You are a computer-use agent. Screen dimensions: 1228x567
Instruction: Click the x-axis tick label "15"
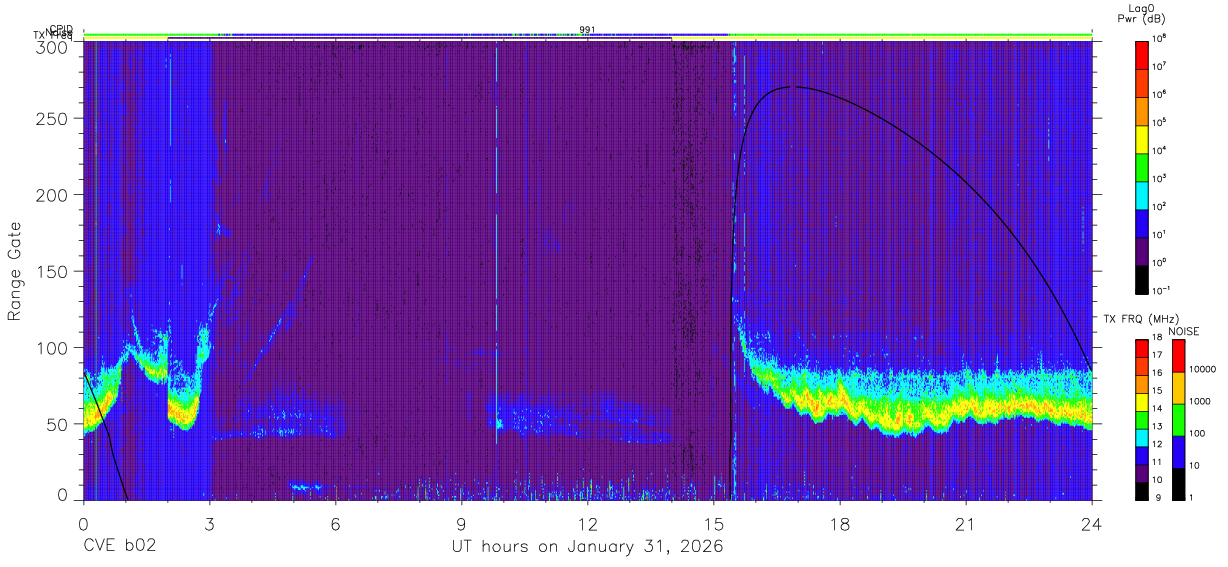[713, 524]
